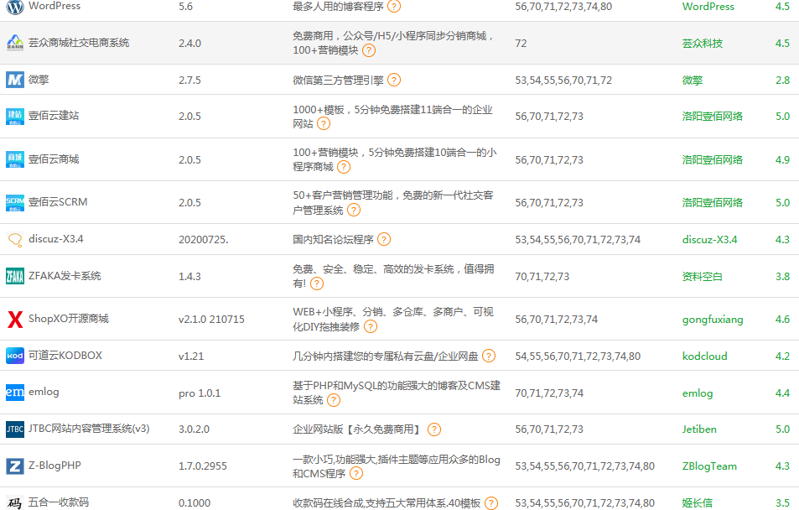Open help icon beside 国内知名论坛程序
The width and height of the screenshot is (799, 510).
(384, 239)
